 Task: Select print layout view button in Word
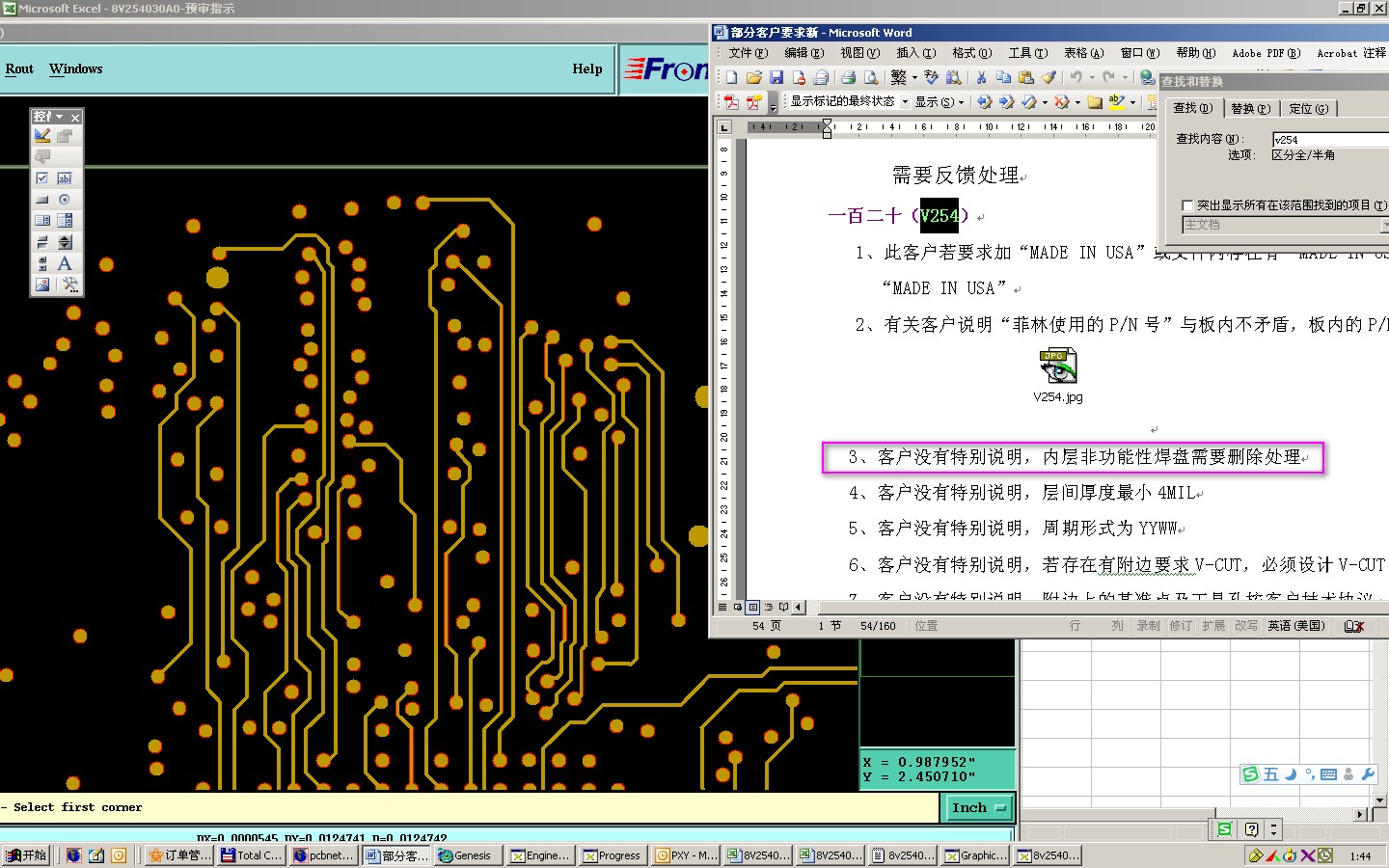click(753, 608)
